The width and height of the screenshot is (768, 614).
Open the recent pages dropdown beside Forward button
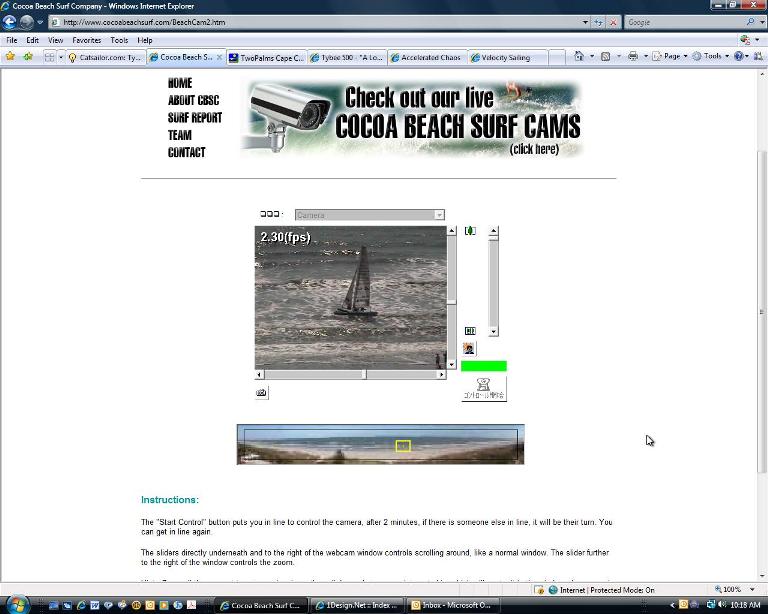[x=40, y=22]
